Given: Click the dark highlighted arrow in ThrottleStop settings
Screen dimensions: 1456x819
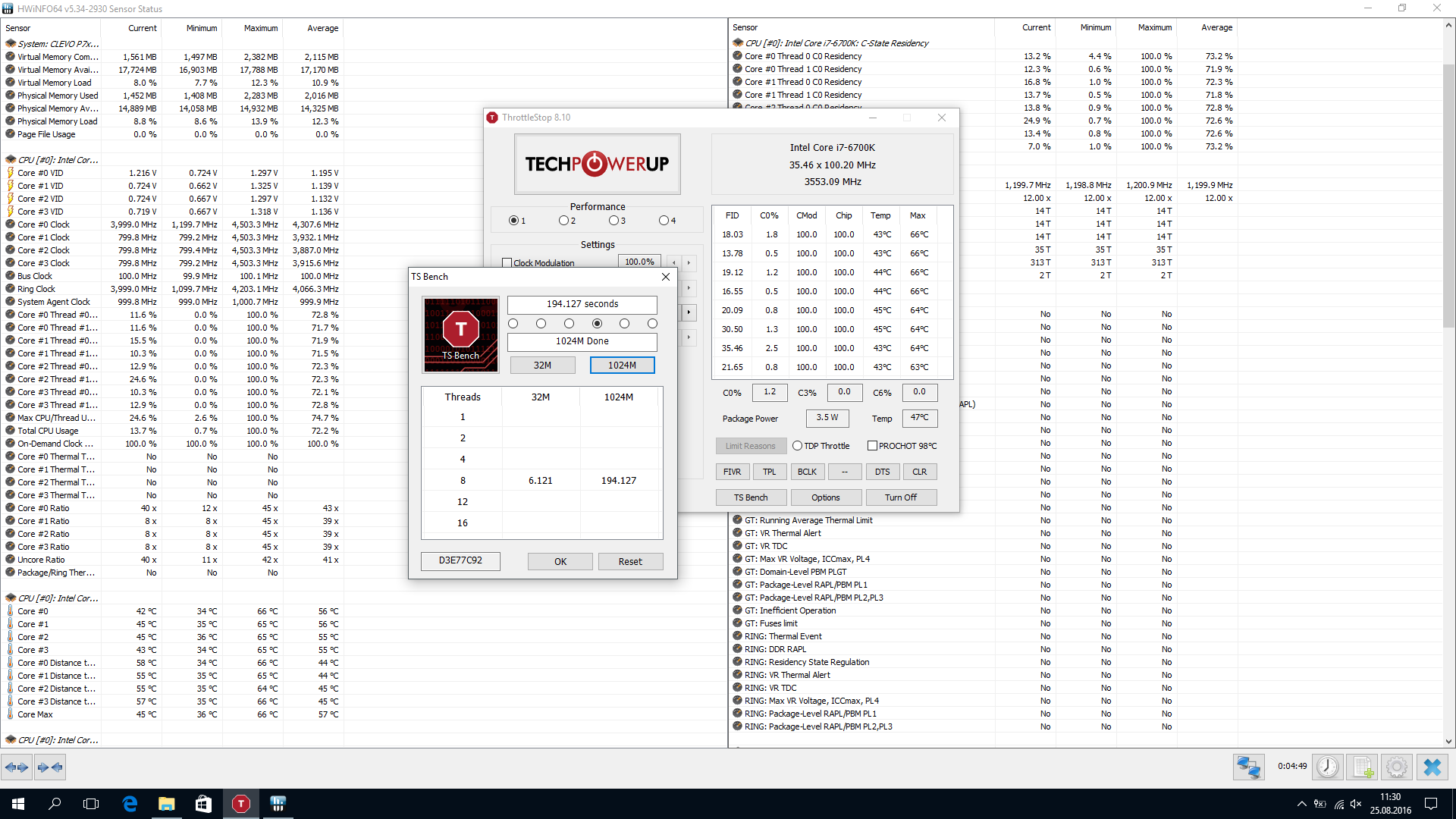Looking at the screenshot, I should click(689, 312).
